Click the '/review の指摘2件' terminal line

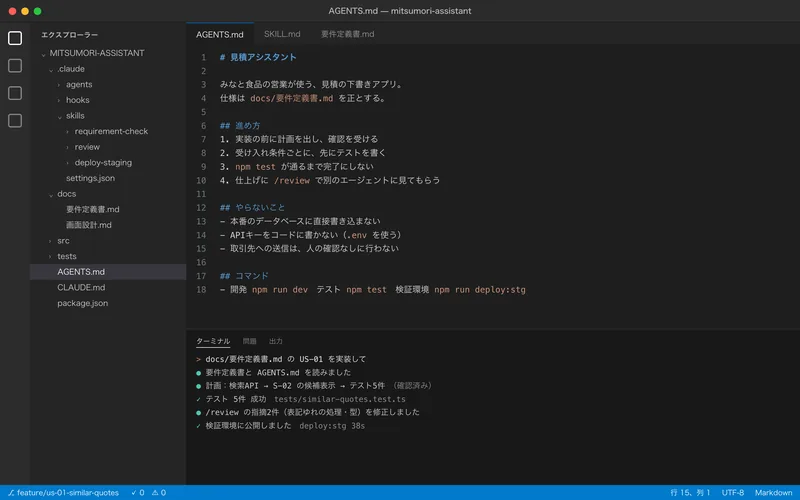[x=308, y=412]
